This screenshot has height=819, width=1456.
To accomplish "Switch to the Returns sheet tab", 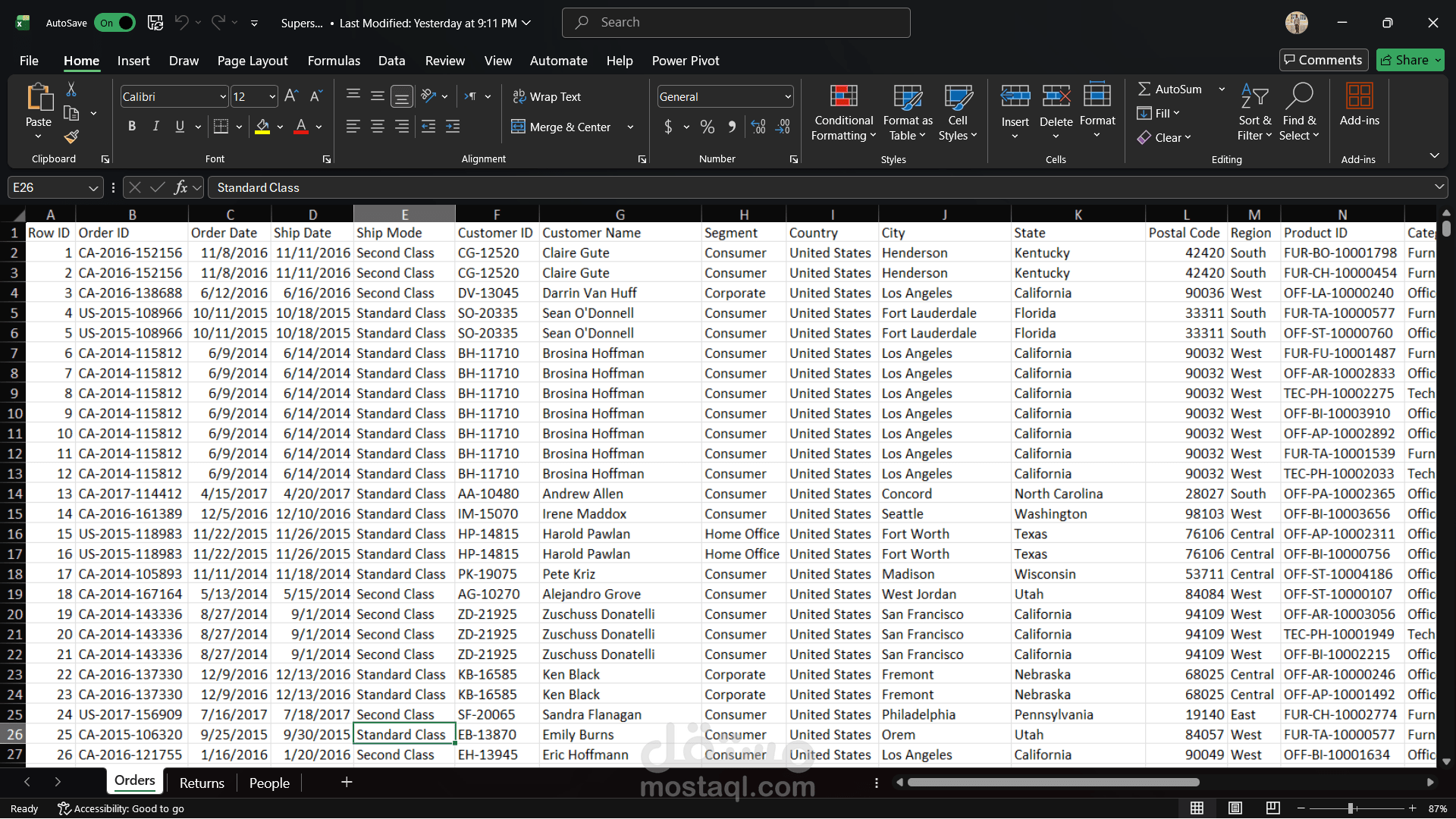I will pos(202,783).
